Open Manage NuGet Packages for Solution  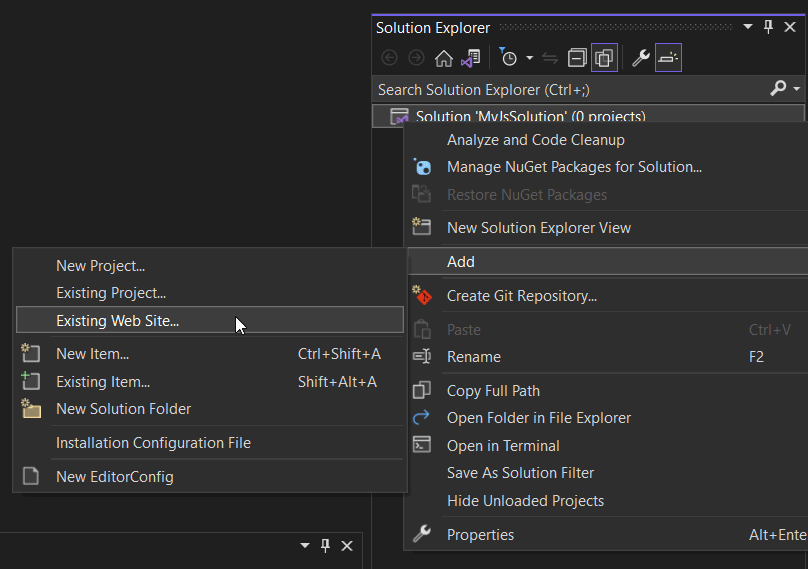tap(574, 167)
